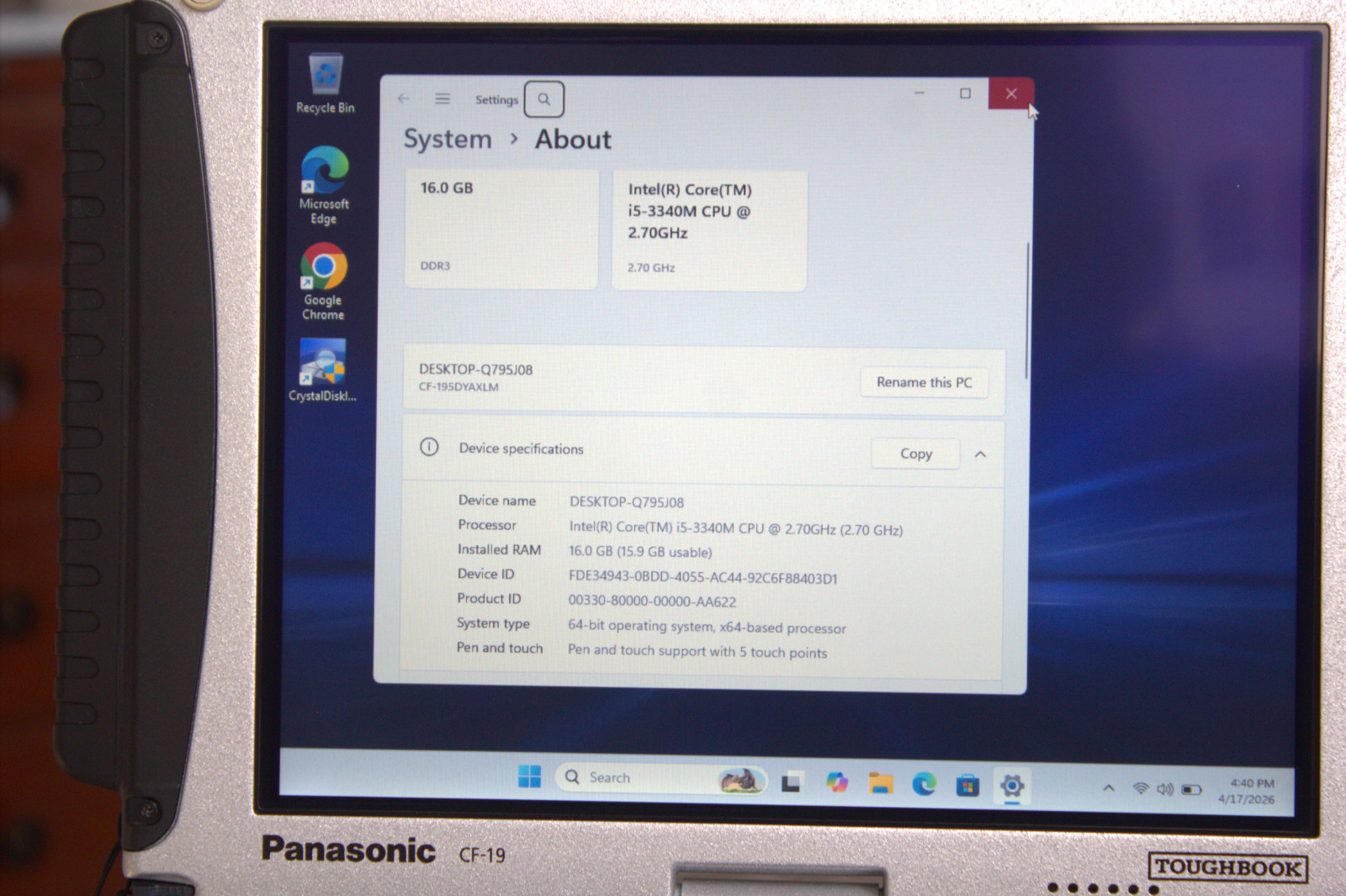Click the Device specifications info icon

coord(429,447)
